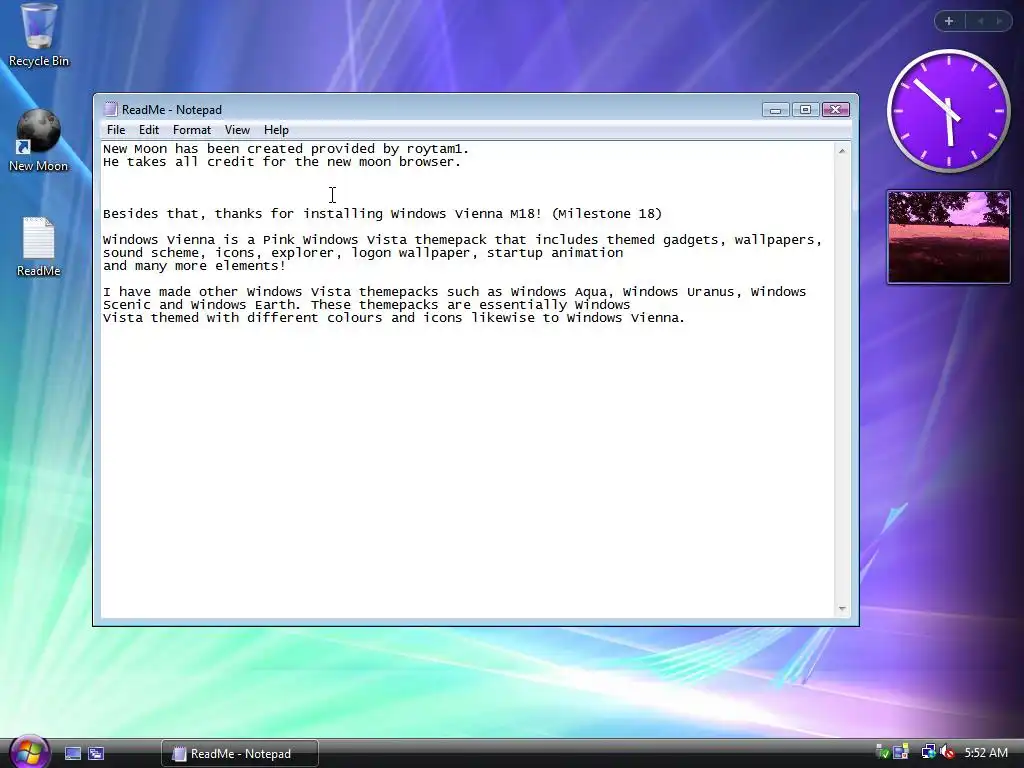Screen dimensions: 1024x768
Task: Click the Switch Between Windows quick launch icon
Action: (96, 754)
